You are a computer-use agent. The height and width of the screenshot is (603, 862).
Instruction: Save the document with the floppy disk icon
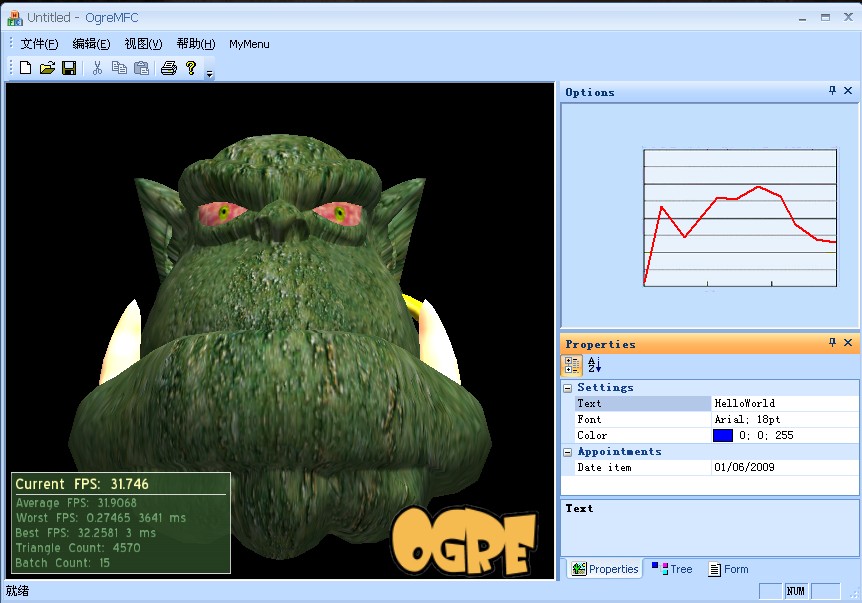pos(69,68)
